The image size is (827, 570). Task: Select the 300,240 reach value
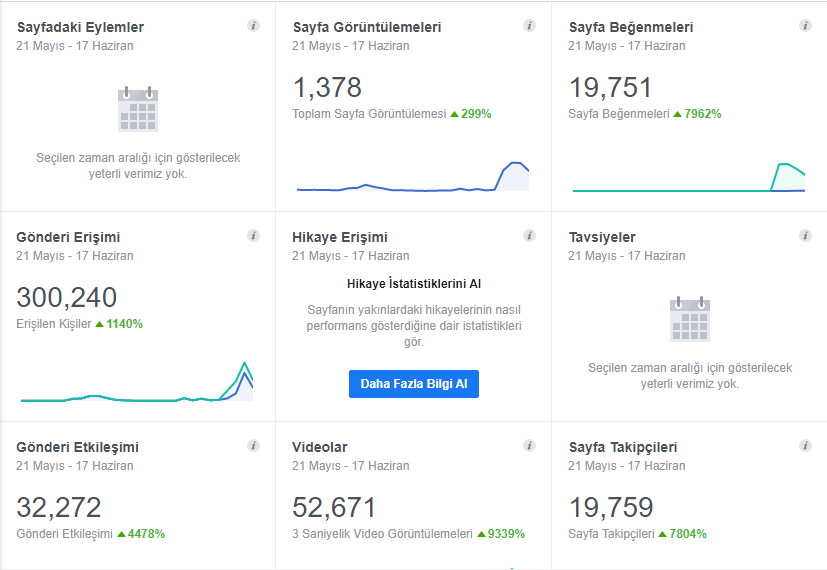click(66, 297)
